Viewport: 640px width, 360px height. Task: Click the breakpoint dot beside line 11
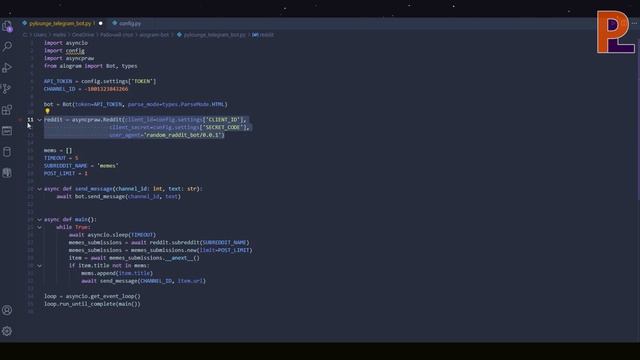(x=20, y=120)
